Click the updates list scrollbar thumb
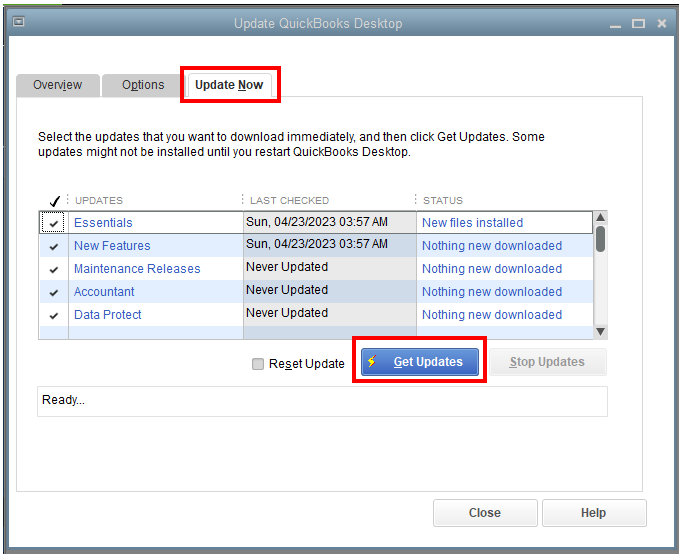 pos(600,239)
